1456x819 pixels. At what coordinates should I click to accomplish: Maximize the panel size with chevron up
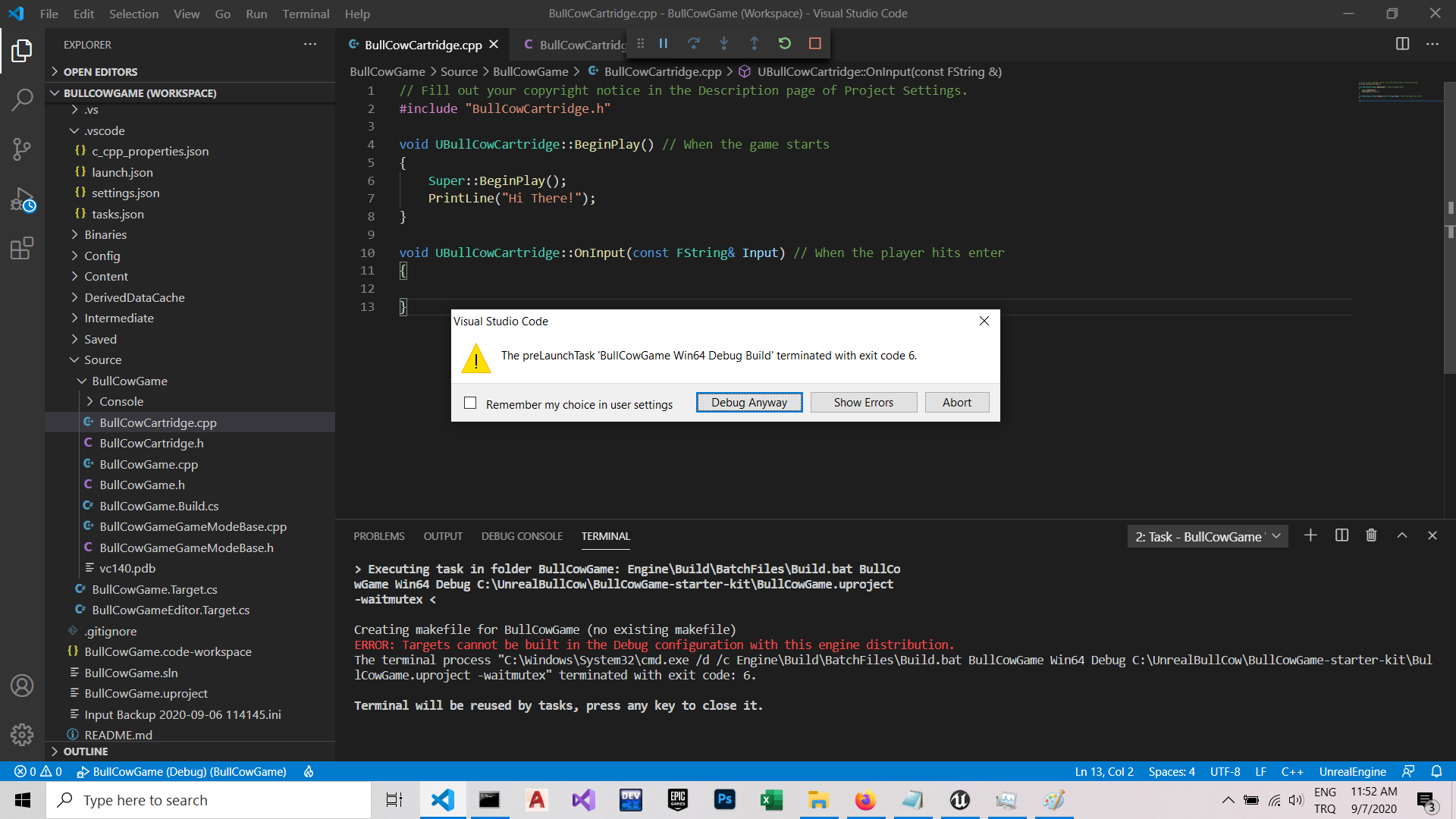point(1402,535)
